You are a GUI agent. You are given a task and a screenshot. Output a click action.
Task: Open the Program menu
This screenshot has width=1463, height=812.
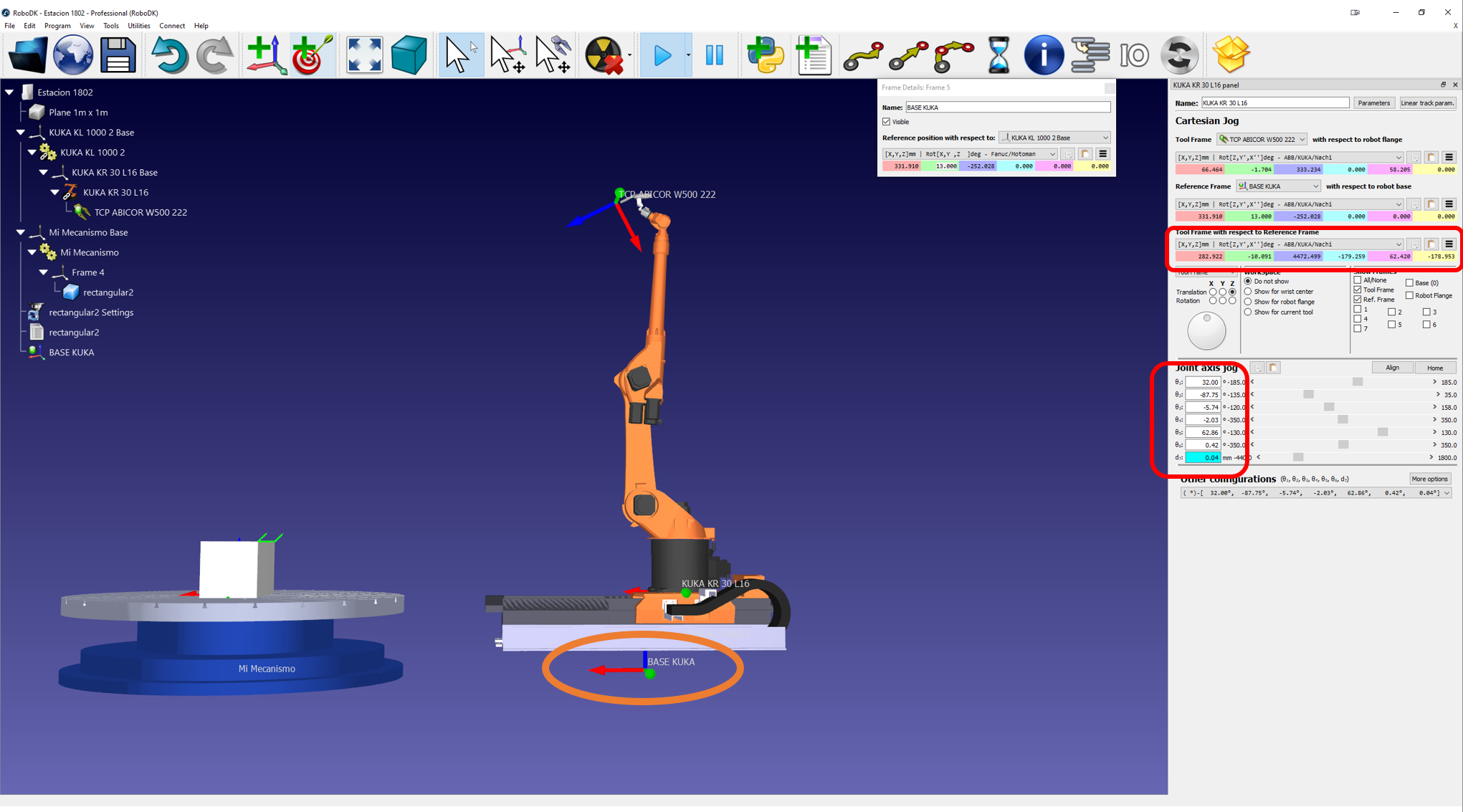coord(57,26)
